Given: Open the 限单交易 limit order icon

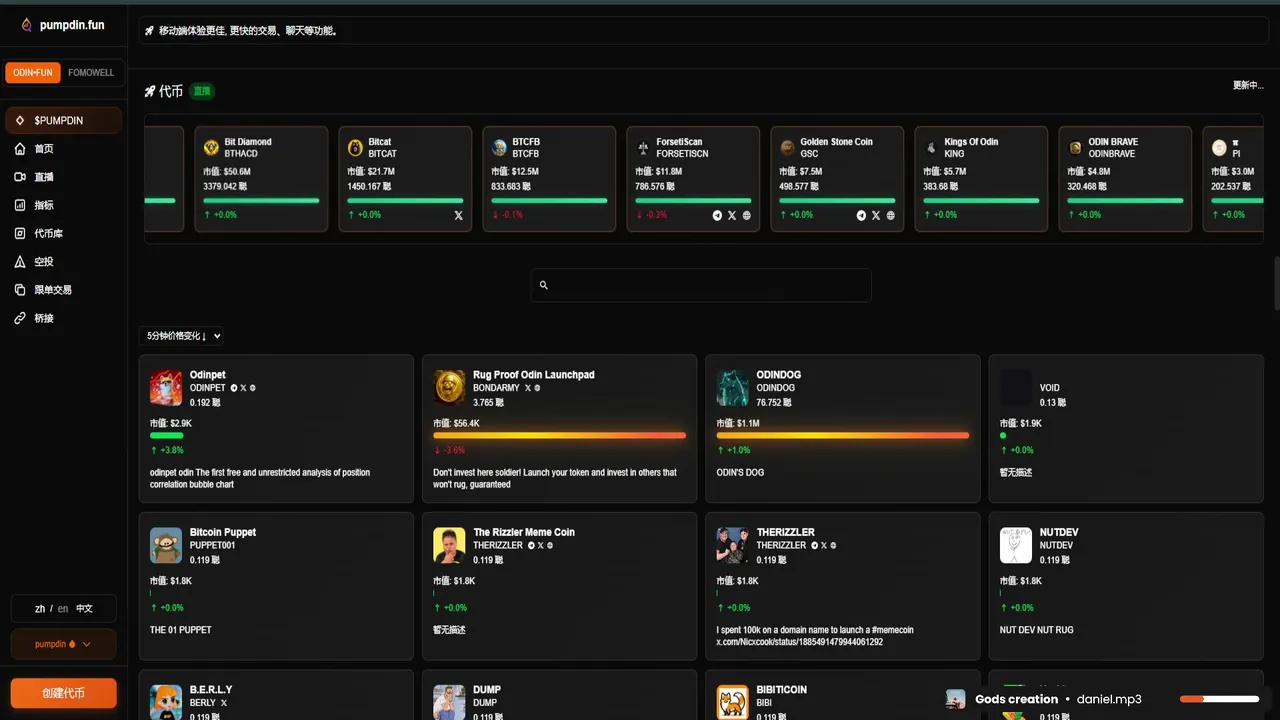Looking at the screenshot, I should (x=20, y=289).
